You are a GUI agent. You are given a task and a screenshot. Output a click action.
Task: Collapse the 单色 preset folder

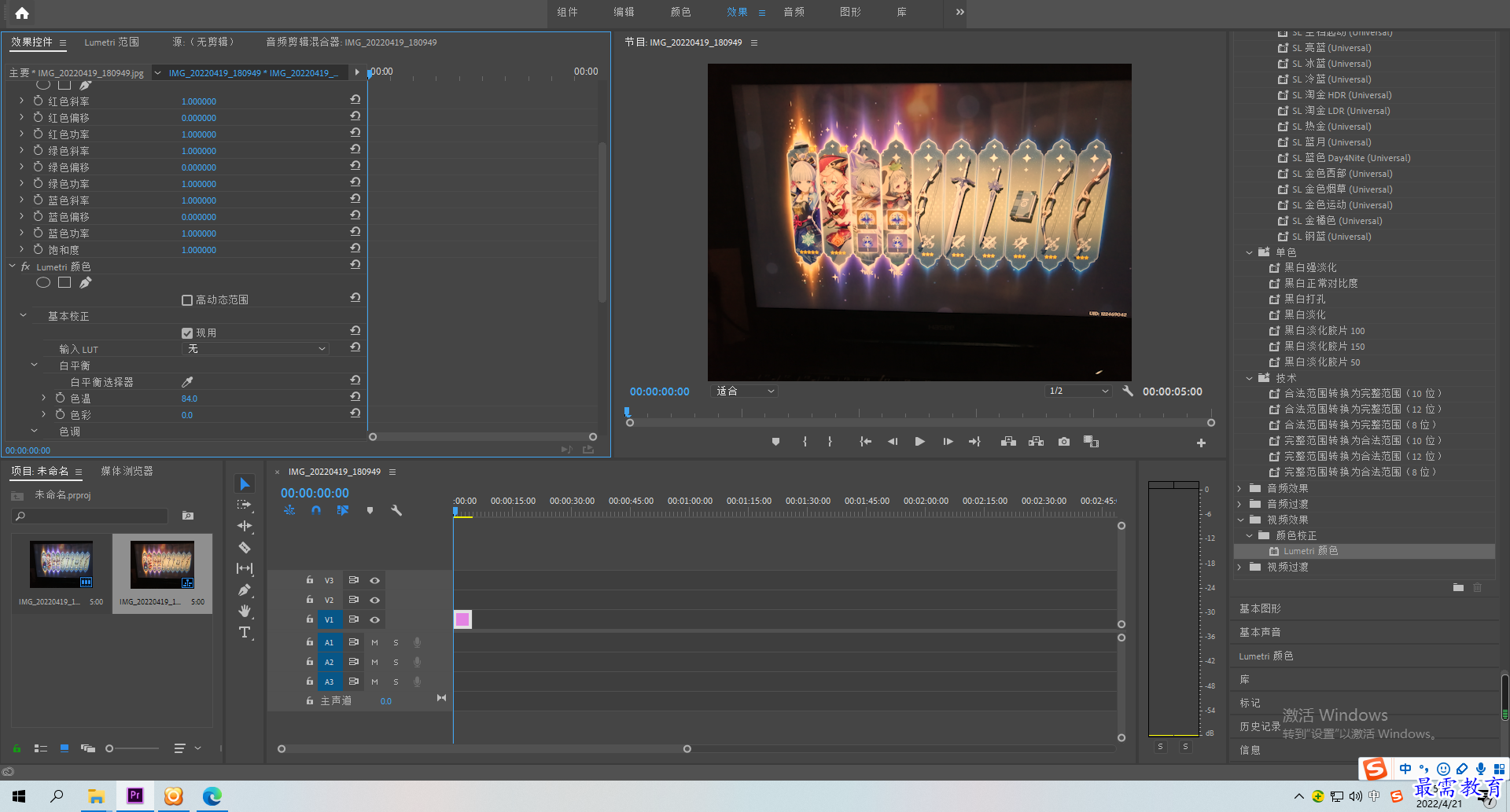pos(1249,252)
